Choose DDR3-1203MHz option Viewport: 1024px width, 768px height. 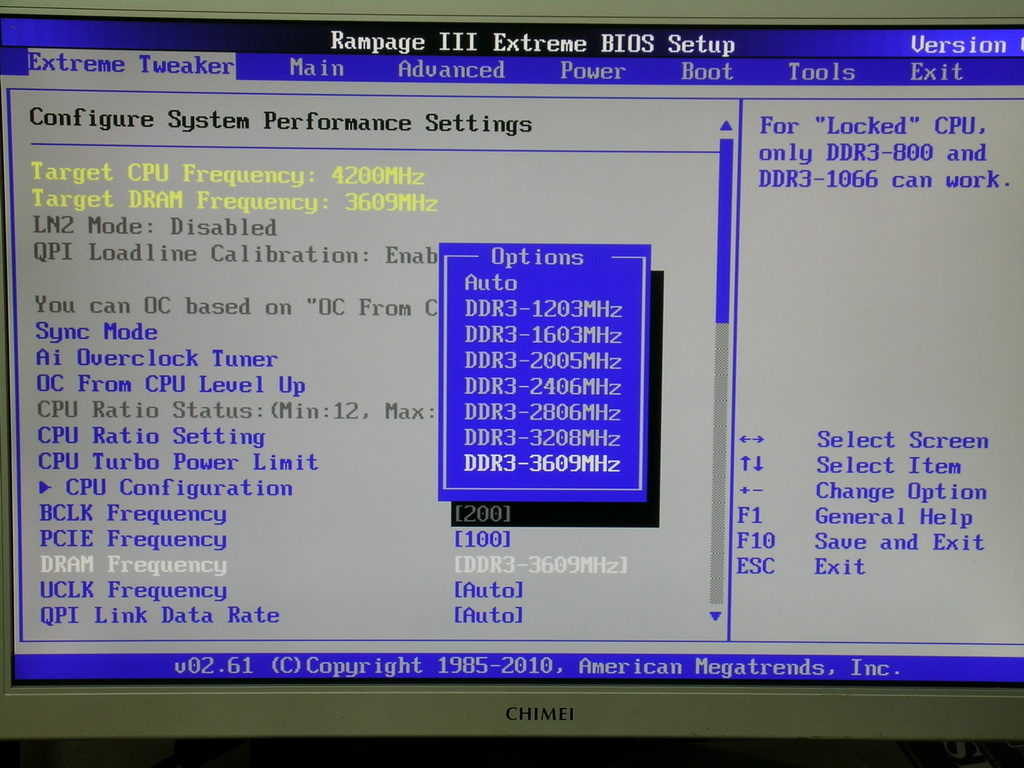543,309
